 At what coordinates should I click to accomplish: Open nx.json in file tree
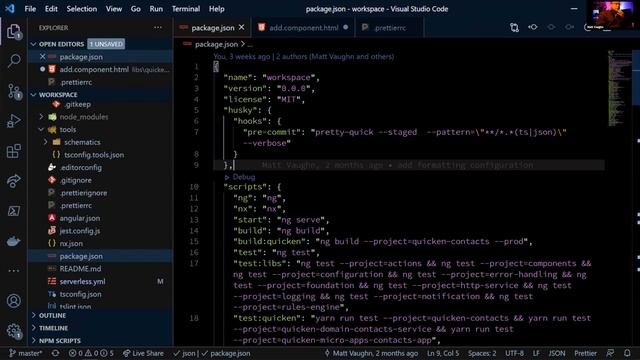71,243
